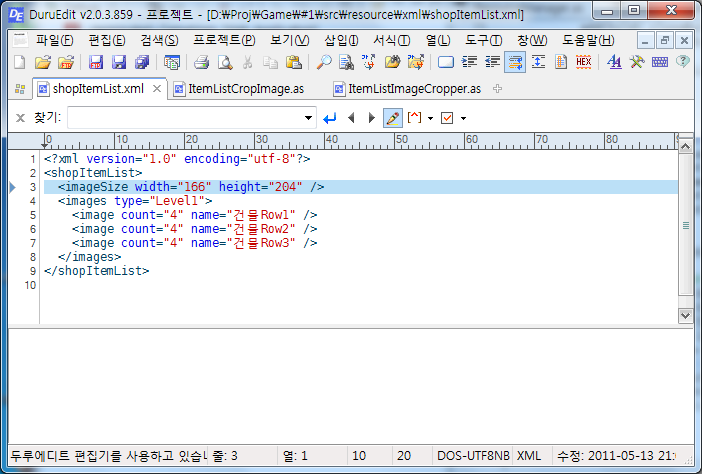Screen dimensions: 702x474
Task: Open the 보기(V) menu
Action: pyautogui.click(x=290, y=41)
